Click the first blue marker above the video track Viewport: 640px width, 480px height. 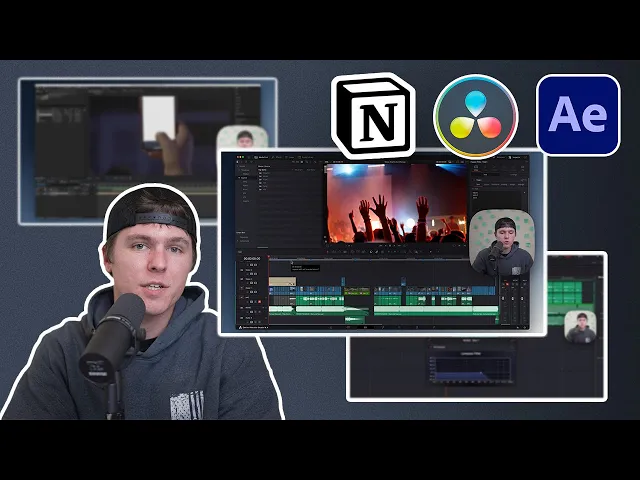(x=343, y=281)
